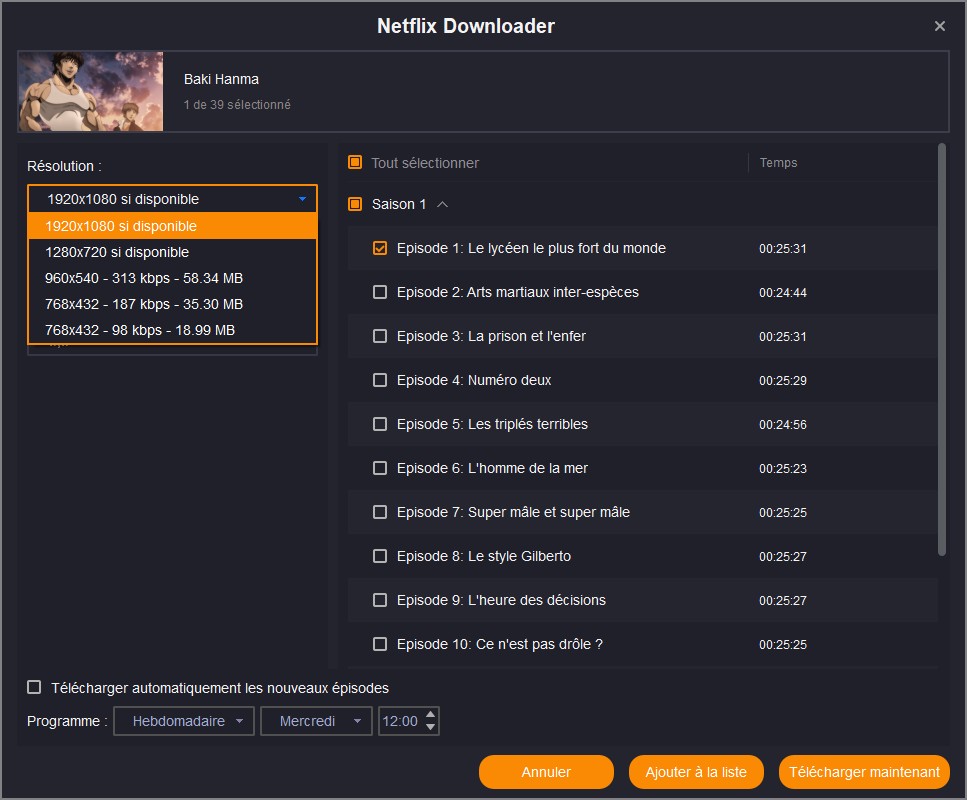Check Episode 5 Les triplés terribles checkbox
Image resolution: width=967 pixels, height=800 pixels.
380,424
